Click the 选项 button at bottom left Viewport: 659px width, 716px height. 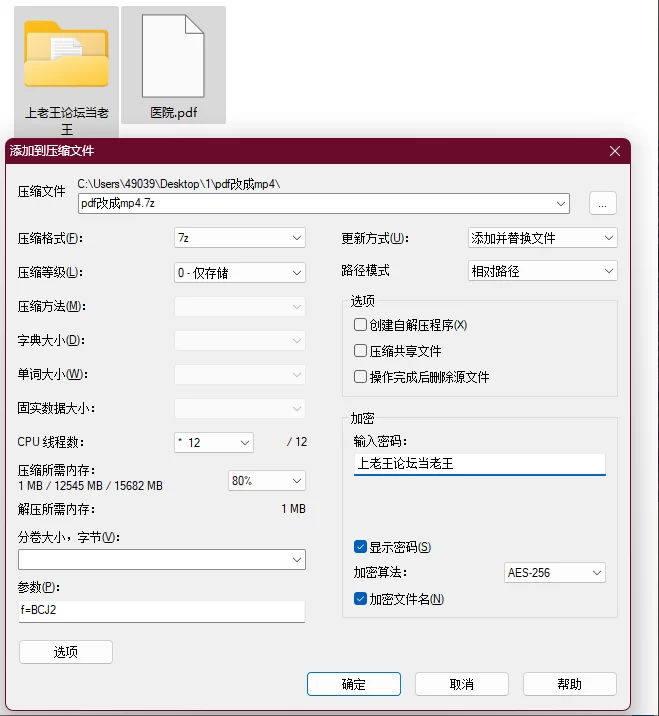66,652
